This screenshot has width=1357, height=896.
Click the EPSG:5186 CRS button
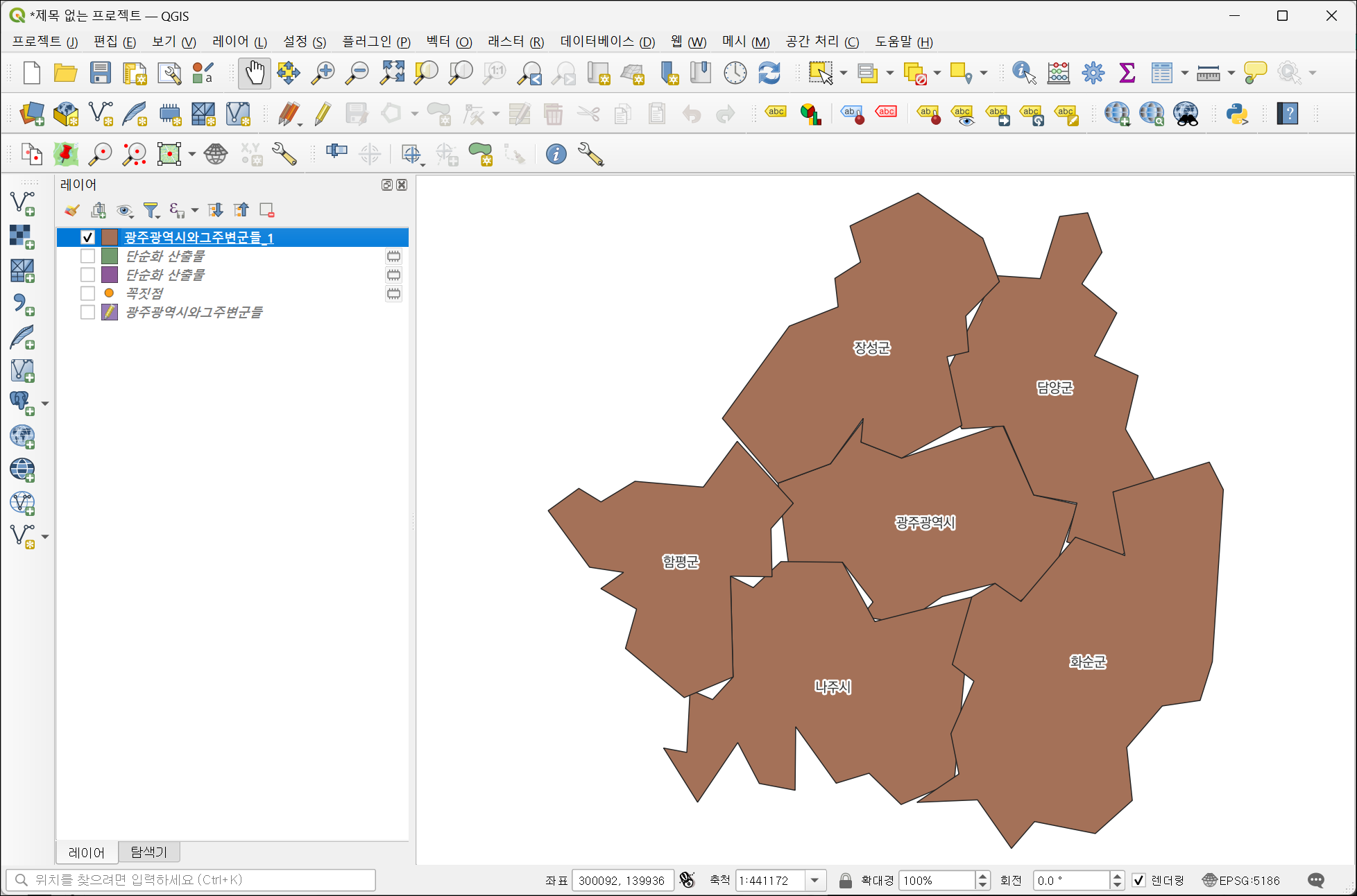pos(1241,880)
